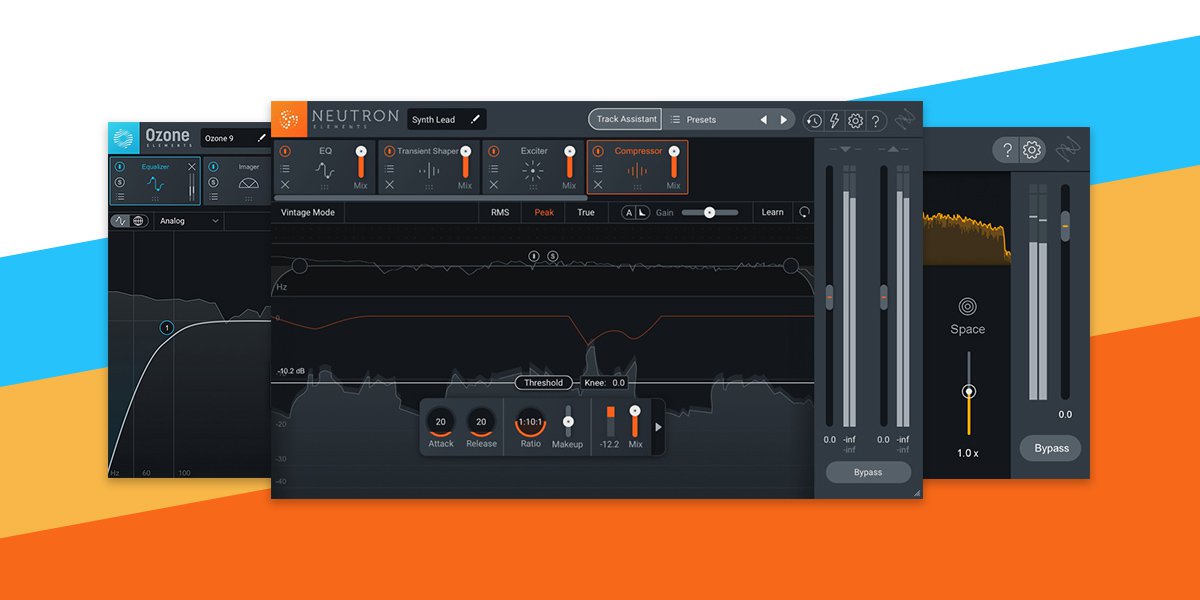Switch detection mode to RMS
This screenshot has height=600, width=1200.
[x=499, y=212]
